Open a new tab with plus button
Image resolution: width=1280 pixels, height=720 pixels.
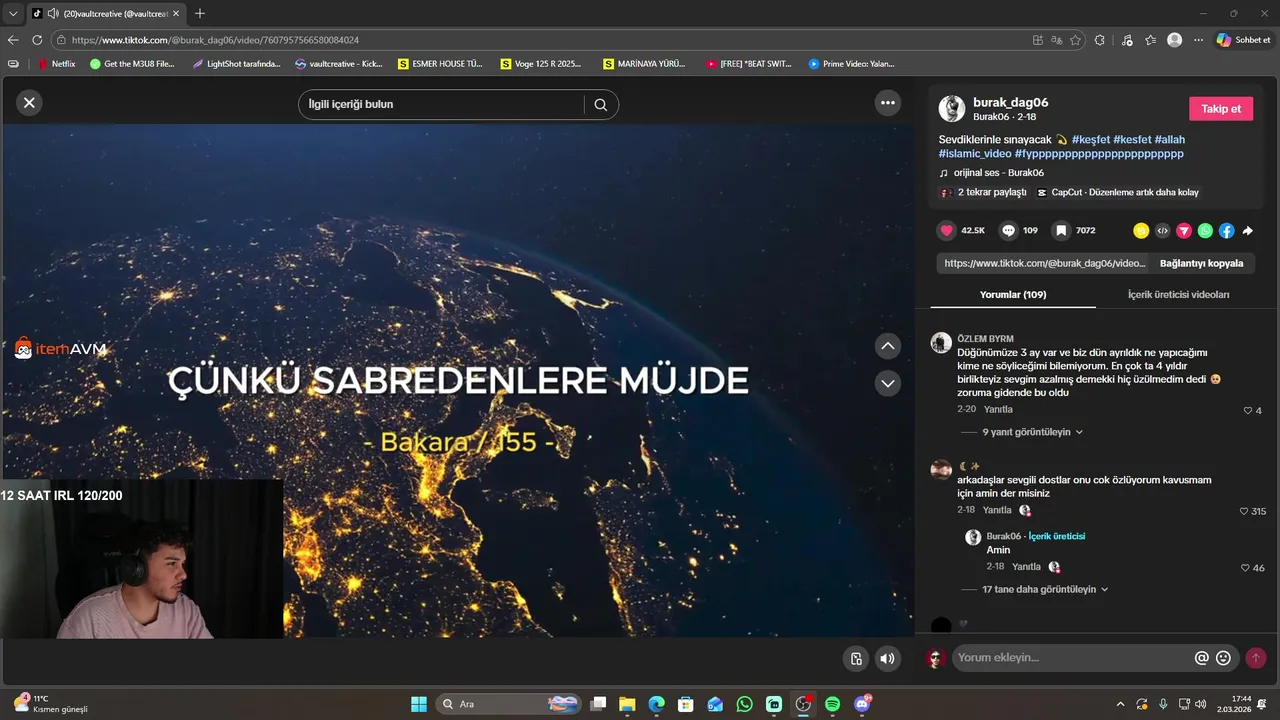pyautogui.click(x=200, y=14)
